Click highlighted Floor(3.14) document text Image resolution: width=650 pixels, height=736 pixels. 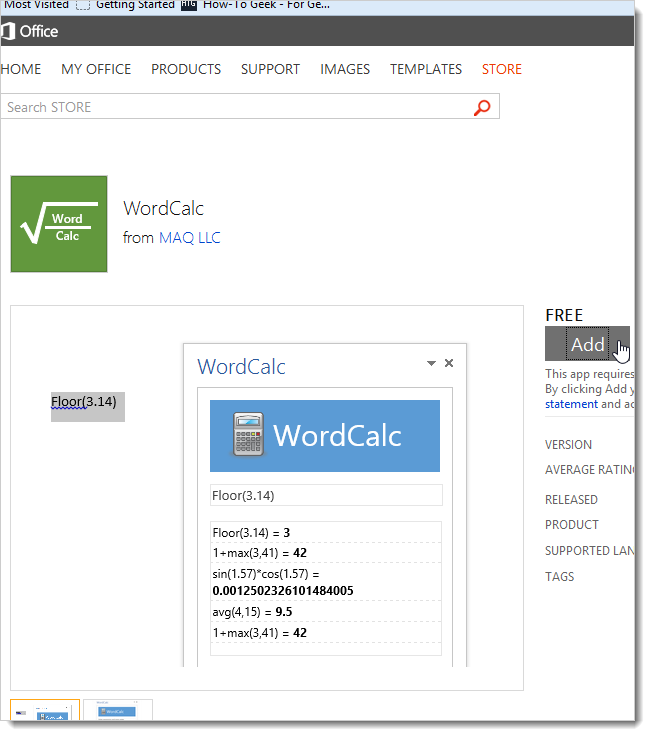(x=88, y=406)
